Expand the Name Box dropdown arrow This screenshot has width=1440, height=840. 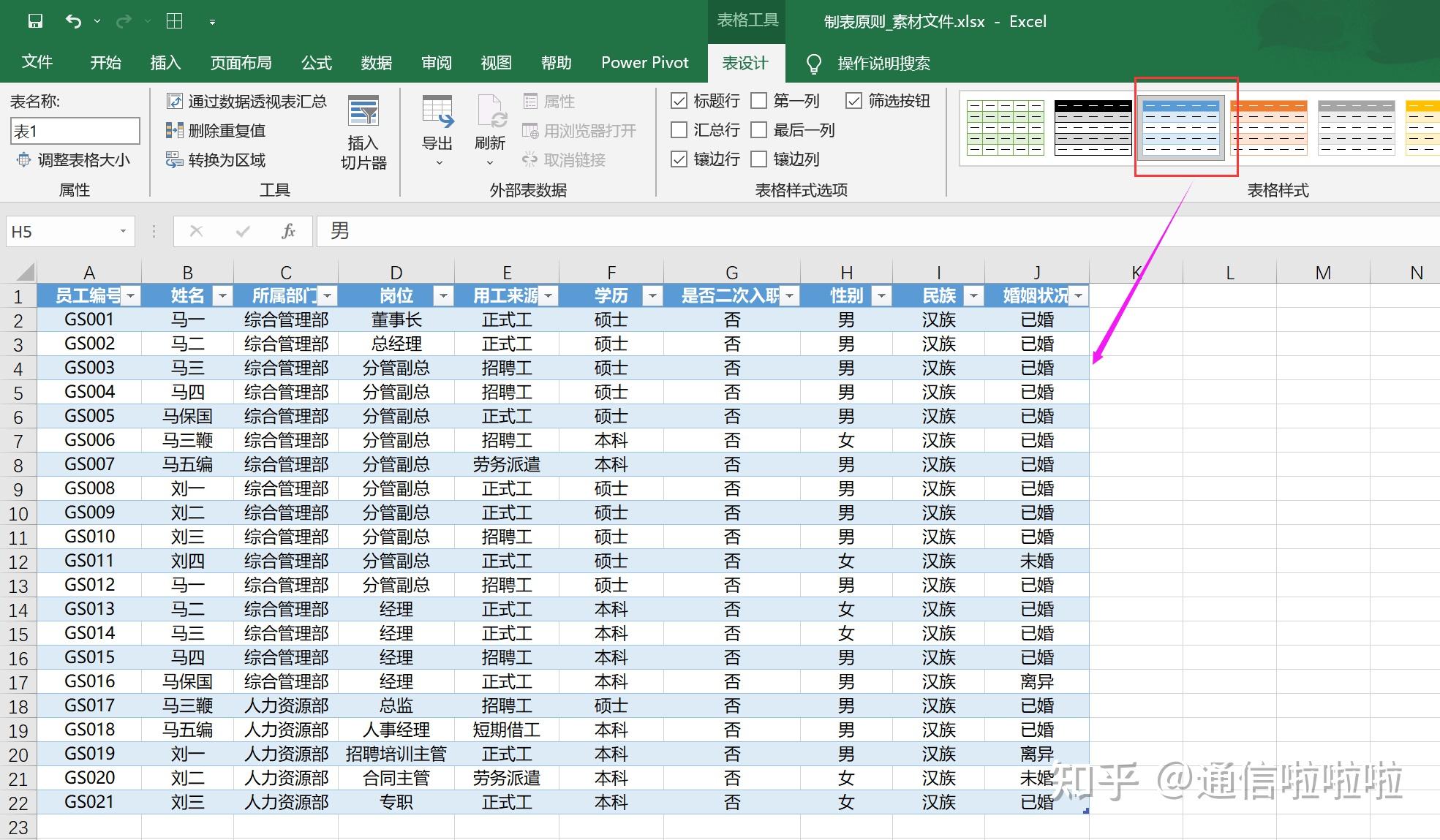tap(123, 232)
